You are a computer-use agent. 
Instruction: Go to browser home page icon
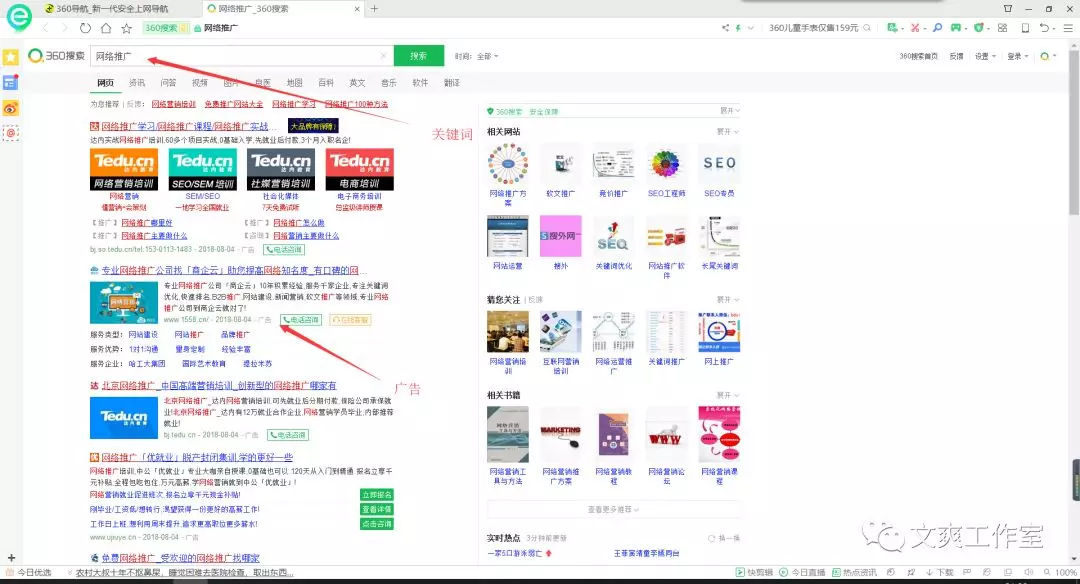pyautogui.click(x=105, y=28)
